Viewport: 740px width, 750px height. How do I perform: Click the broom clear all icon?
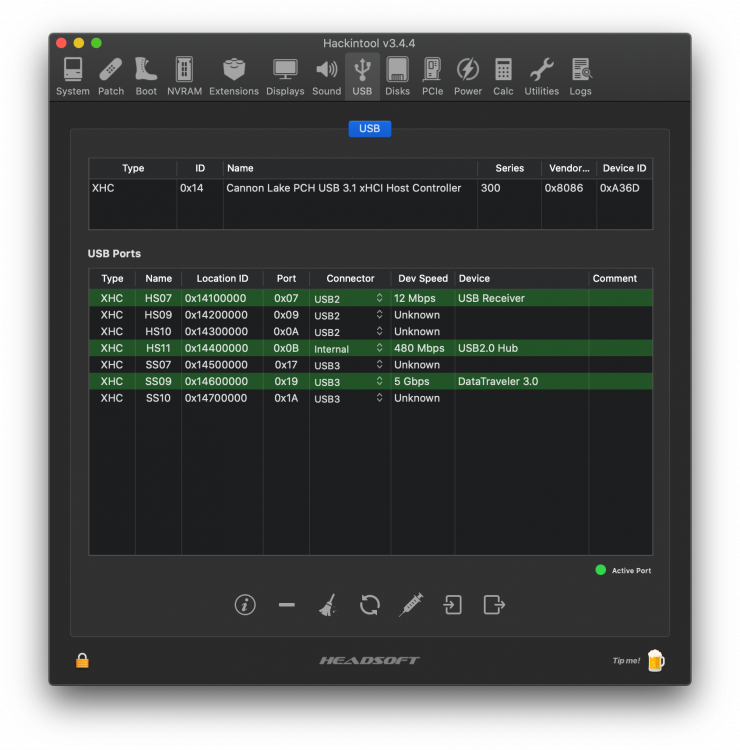pos(328,605)
